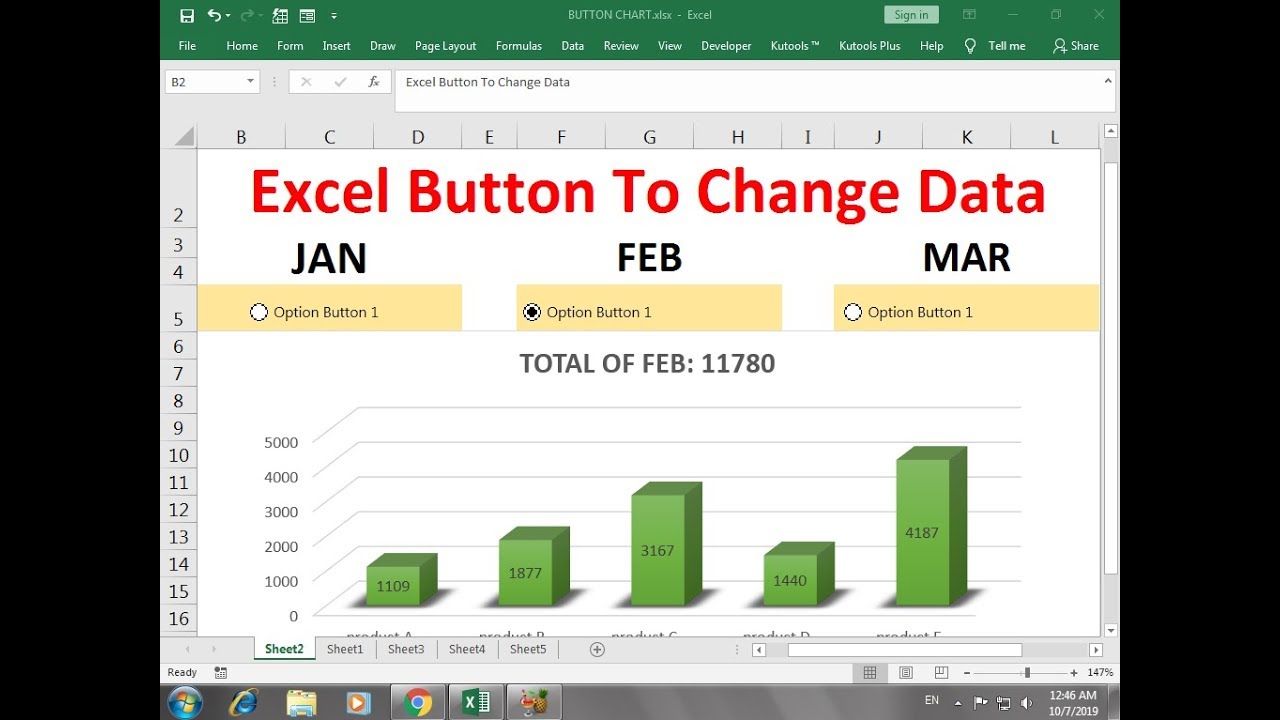
Task: Switch to the Home ribbon tab
Action: point(242,46)
